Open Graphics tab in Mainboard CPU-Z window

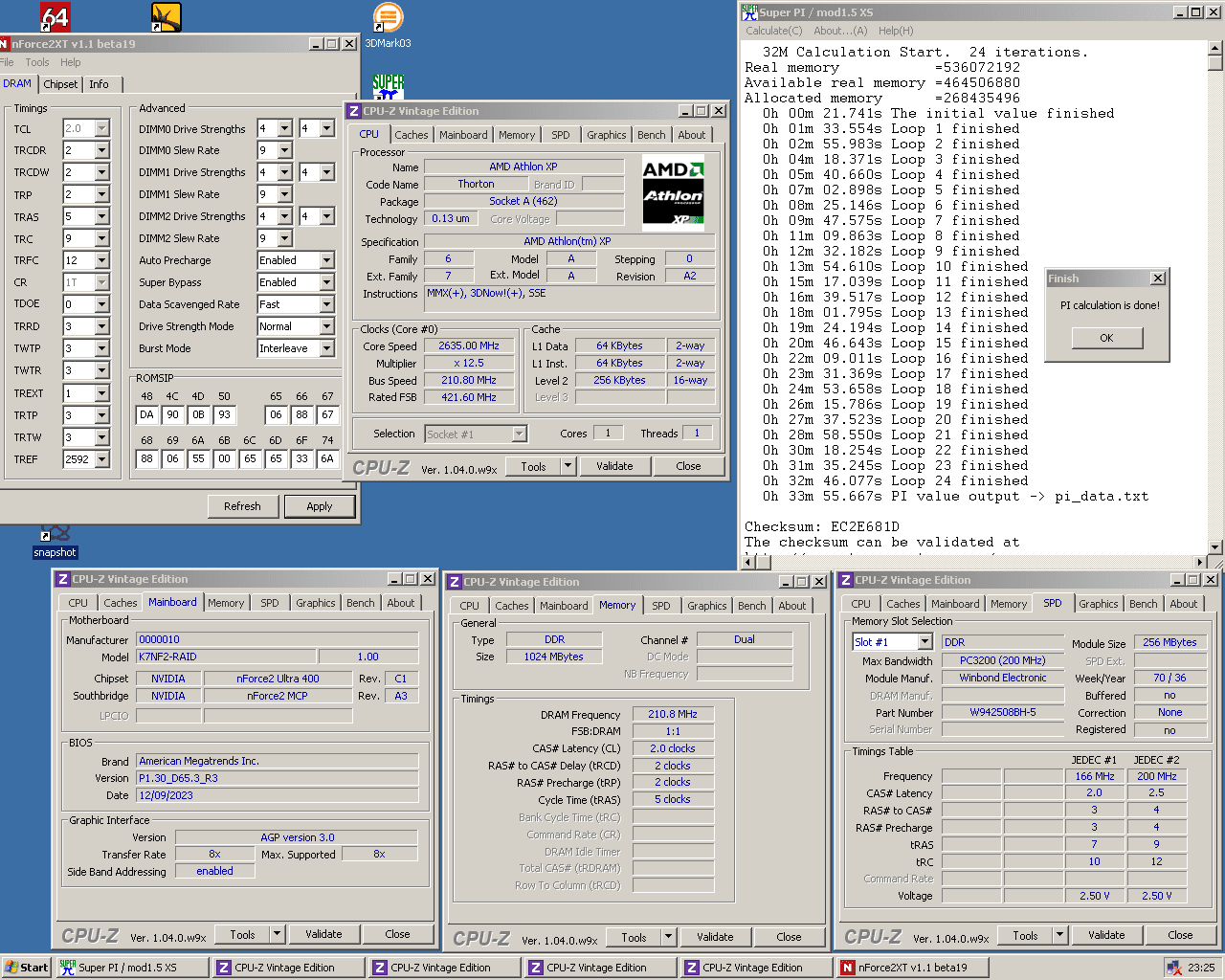316,603
